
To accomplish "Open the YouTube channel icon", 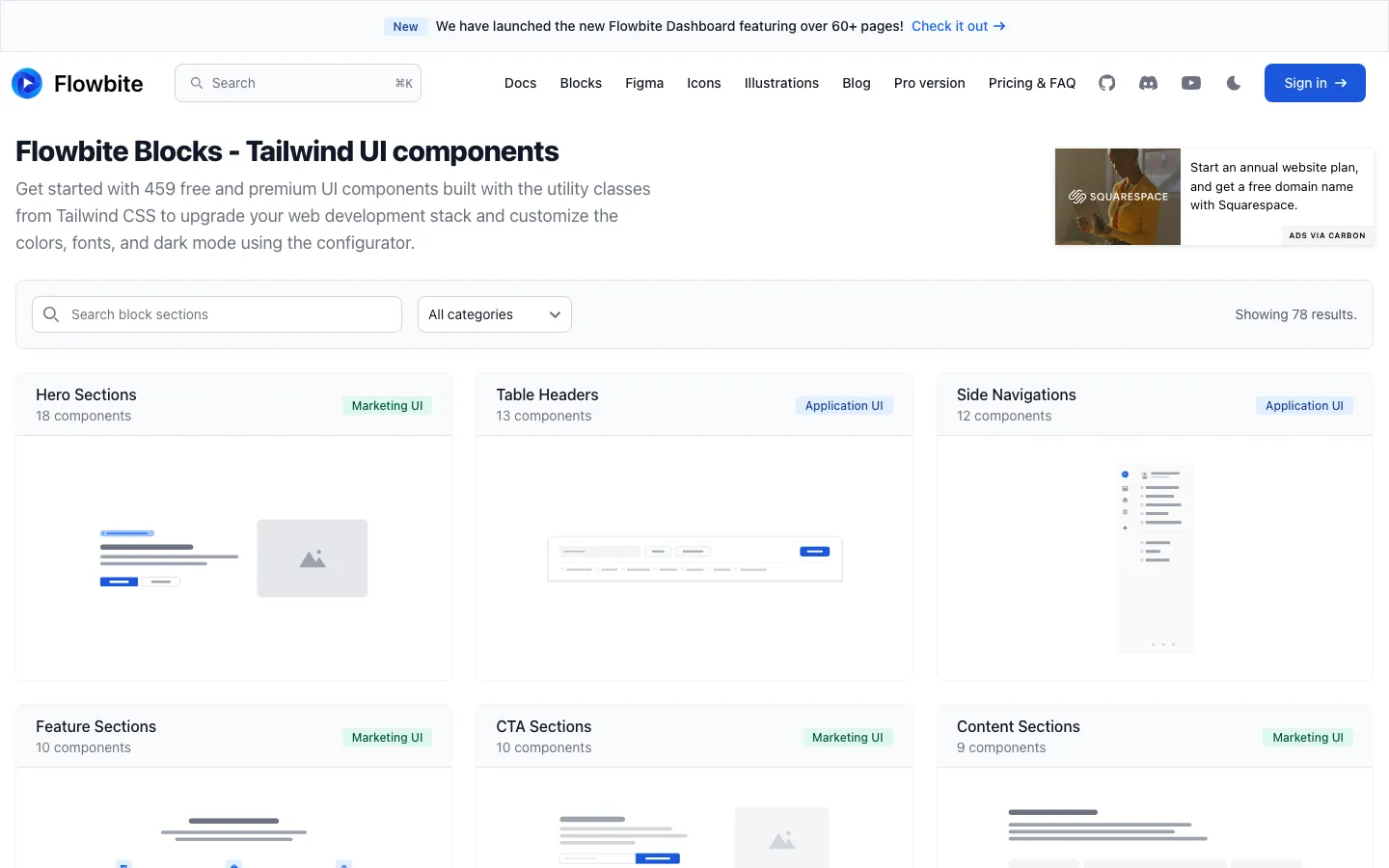I will 1191,83.
